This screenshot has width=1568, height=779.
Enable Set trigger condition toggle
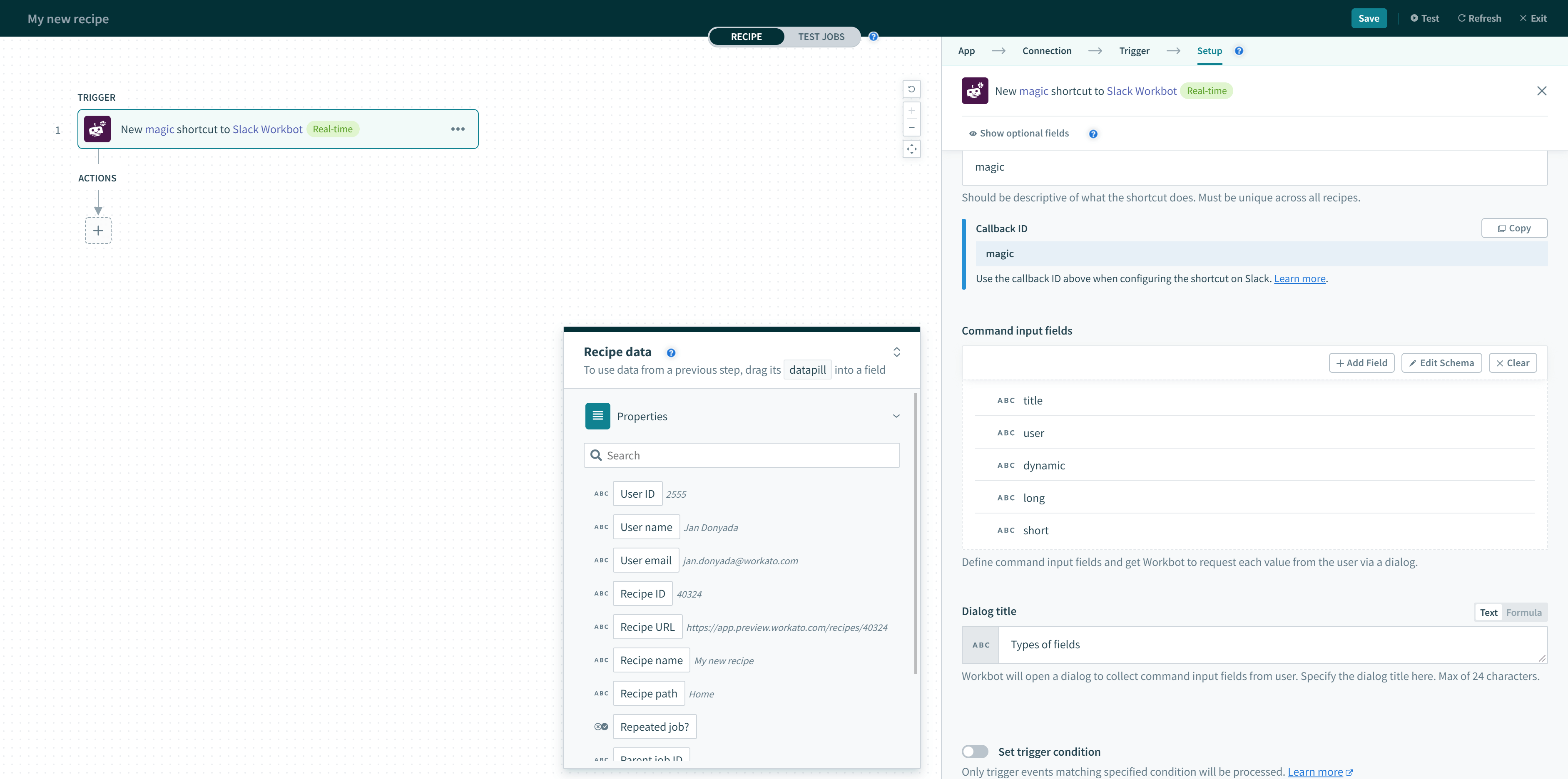pyautogui.click(x=975, y=752)
